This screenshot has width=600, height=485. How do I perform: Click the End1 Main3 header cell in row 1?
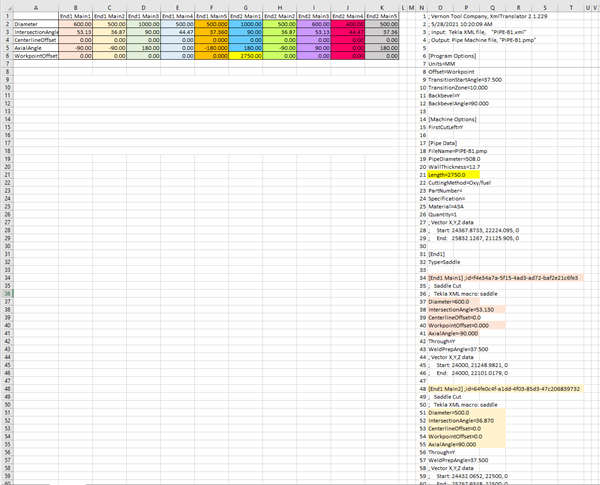(x=143, y=16)
